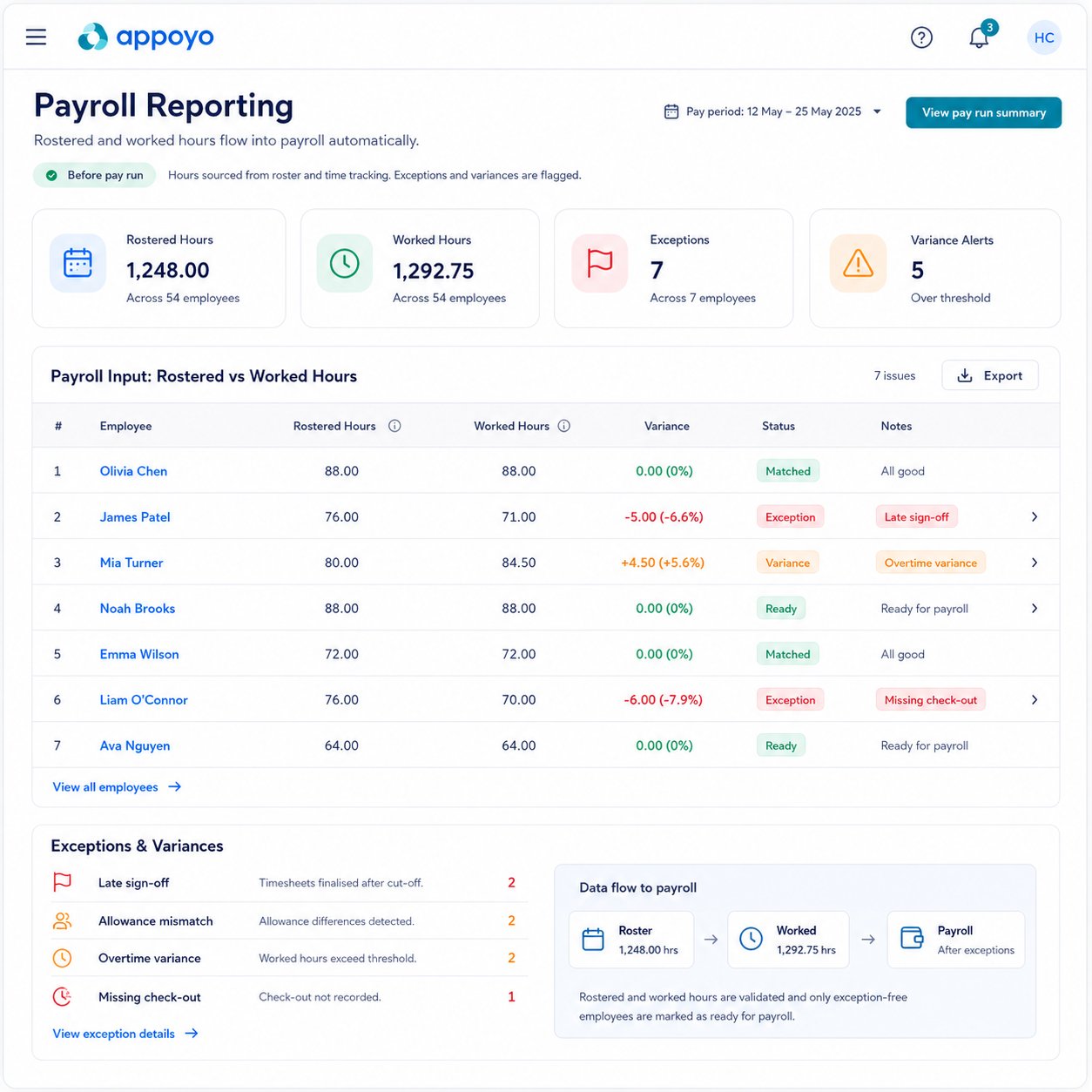The height and width of the screenshot is (1092, 1092).
Task: Open the hamburger navigation menu
Action: [x=36, y=37]
